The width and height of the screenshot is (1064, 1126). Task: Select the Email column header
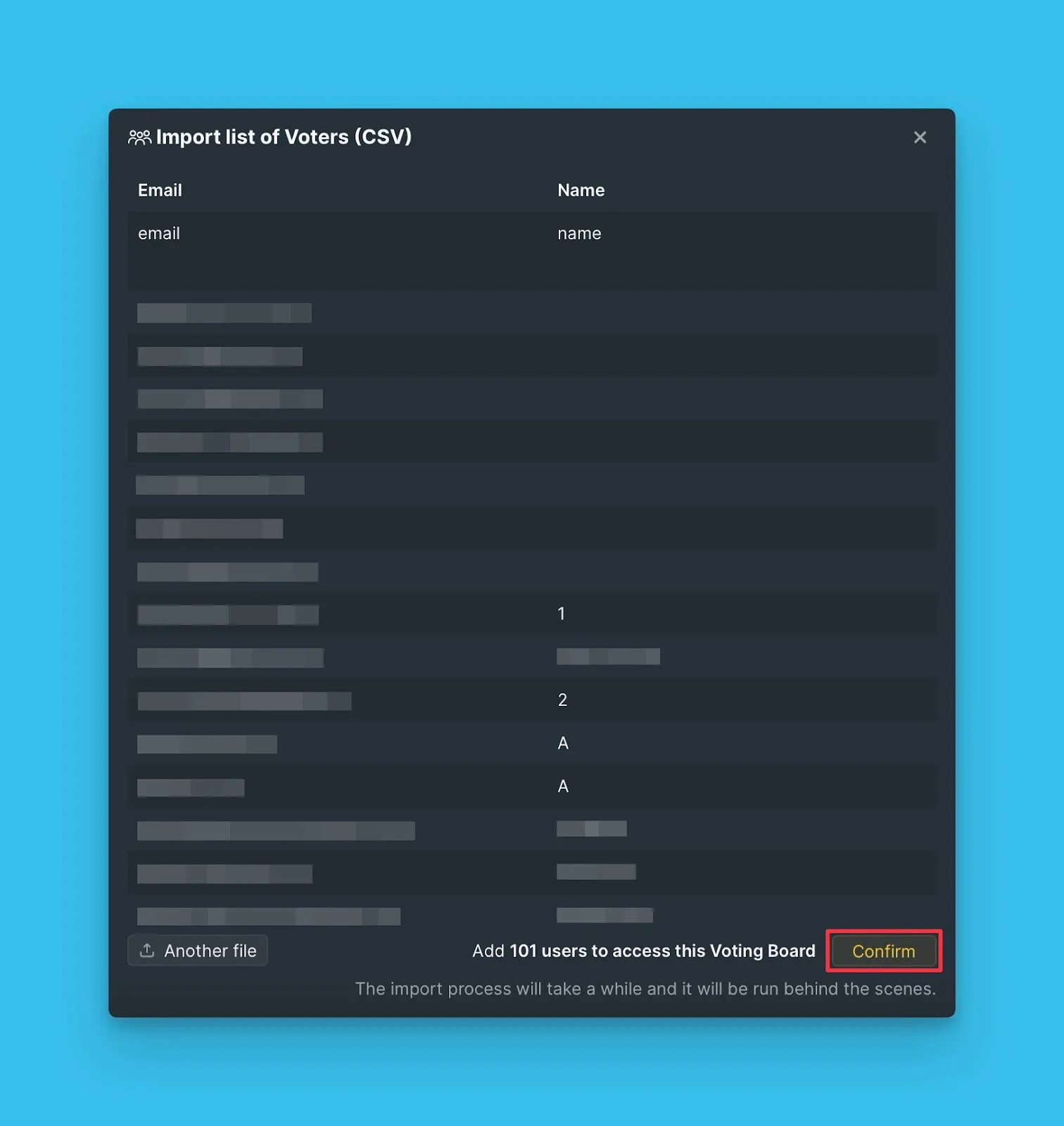tap(160, 190)
